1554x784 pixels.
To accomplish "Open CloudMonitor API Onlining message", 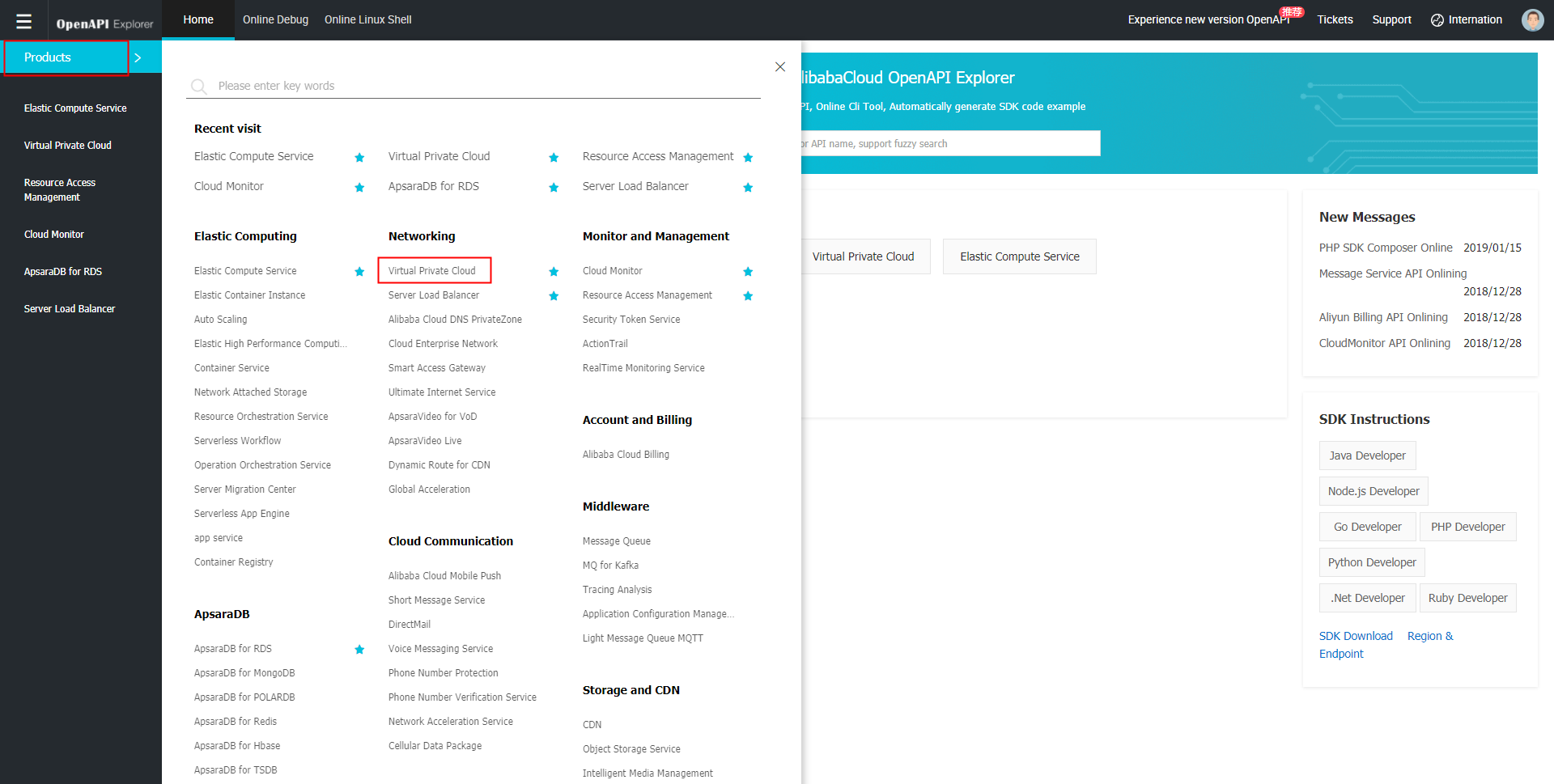I will coord(1385,343).
